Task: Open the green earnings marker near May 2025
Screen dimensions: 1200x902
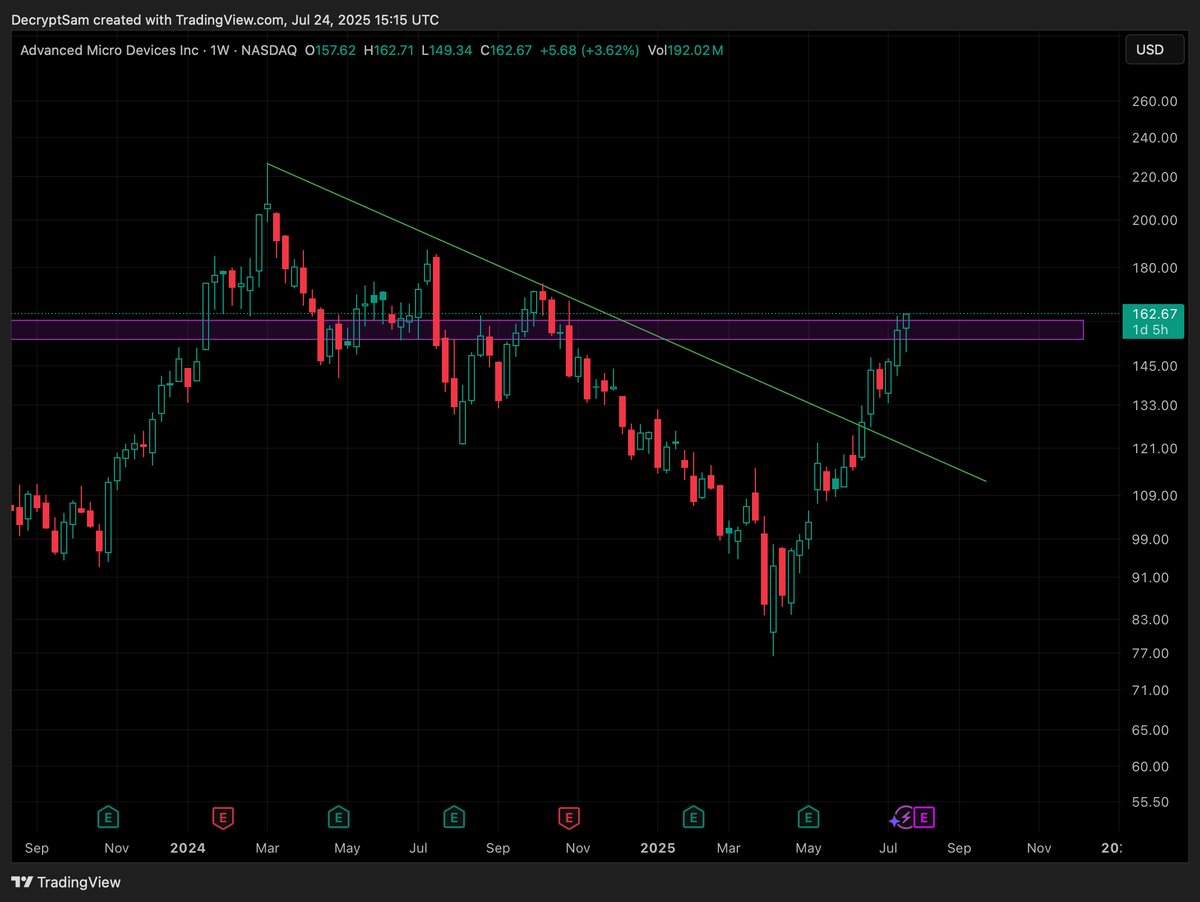Action: (x=808, y=818)
